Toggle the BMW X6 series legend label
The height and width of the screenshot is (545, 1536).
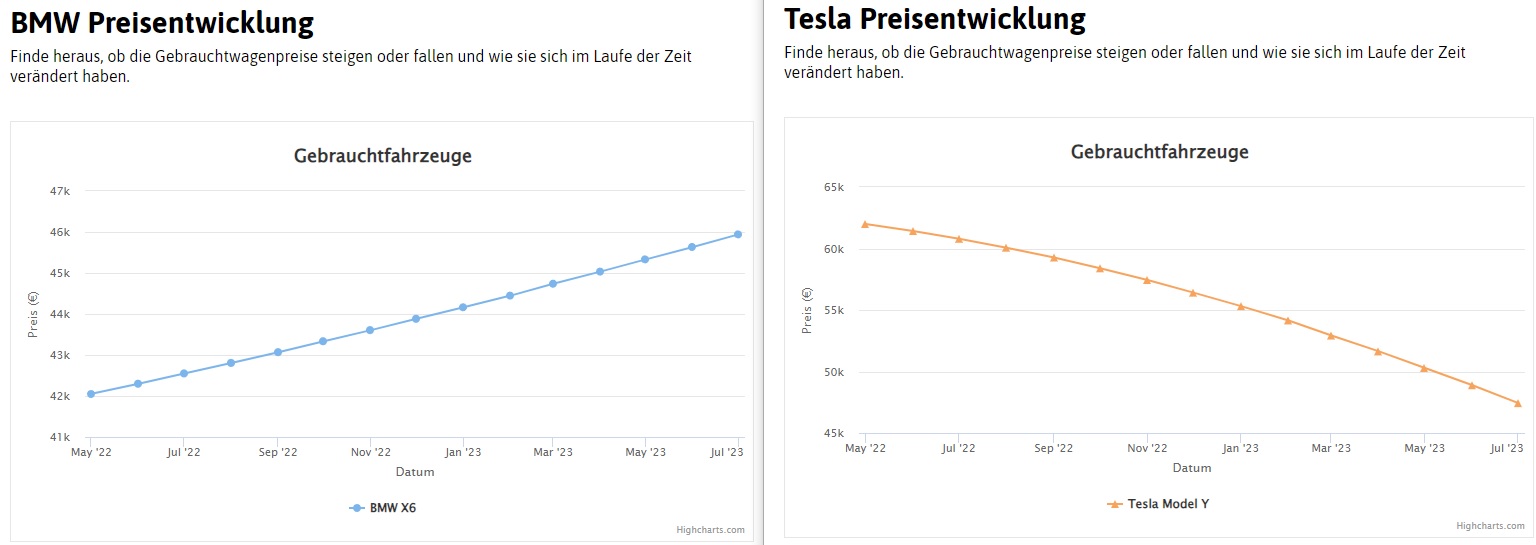[x=392, y=508]
